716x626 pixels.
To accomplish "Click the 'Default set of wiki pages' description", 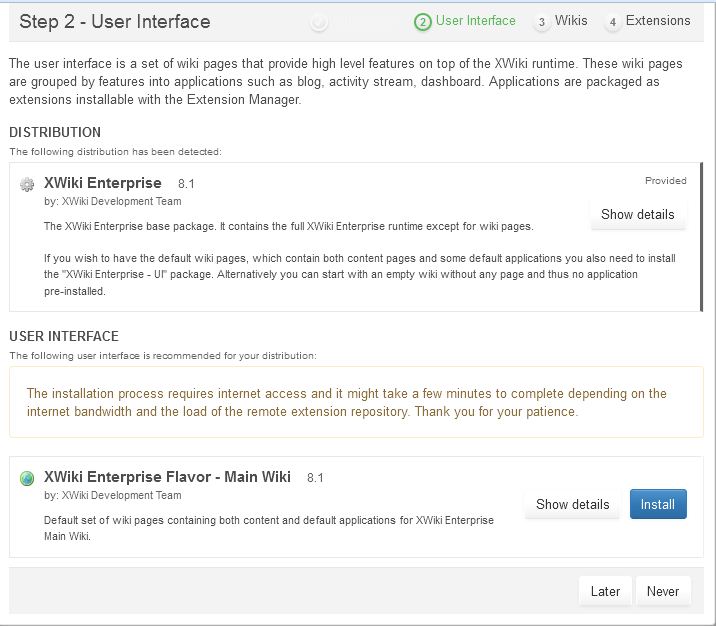I will [269, 528].
